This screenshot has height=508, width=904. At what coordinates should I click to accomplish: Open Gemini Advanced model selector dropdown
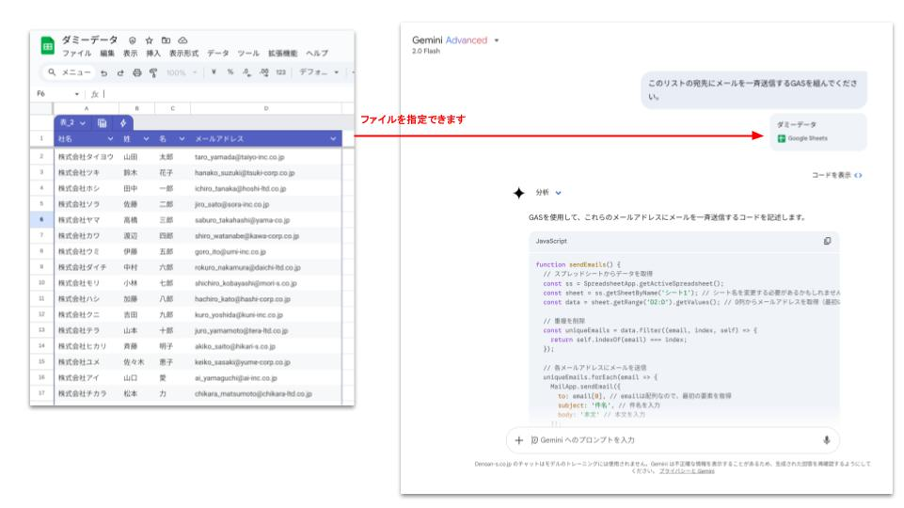coord(496,41)
